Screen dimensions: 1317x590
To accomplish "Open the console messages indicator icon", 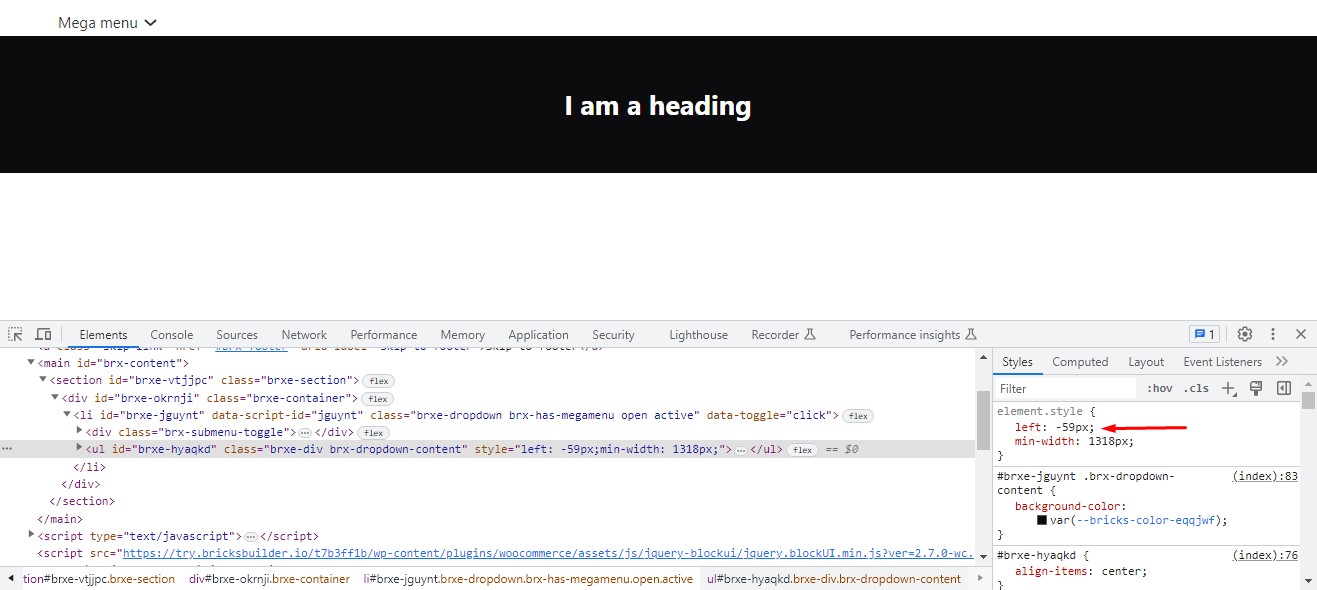I will point(1203,333).
